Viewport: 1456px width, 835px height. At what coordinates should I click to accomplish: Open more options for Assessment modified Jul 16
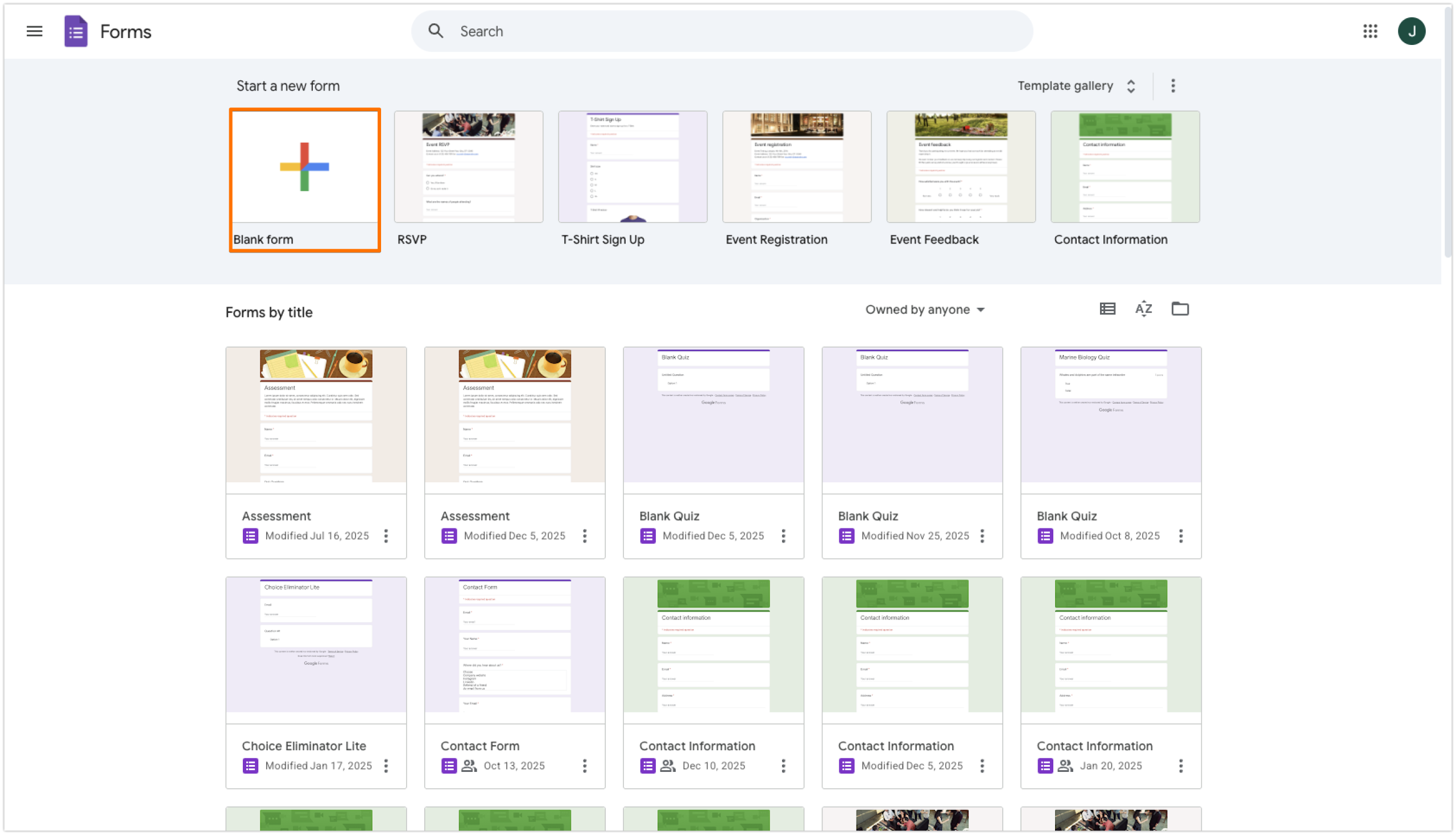386,536
